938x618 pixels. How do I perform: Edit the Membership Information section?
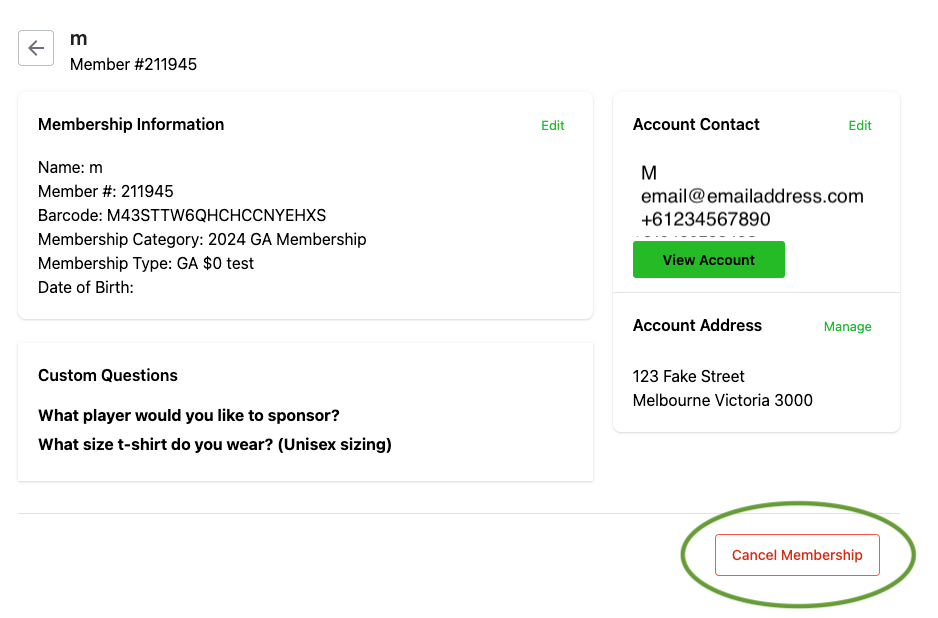(552, 126)
